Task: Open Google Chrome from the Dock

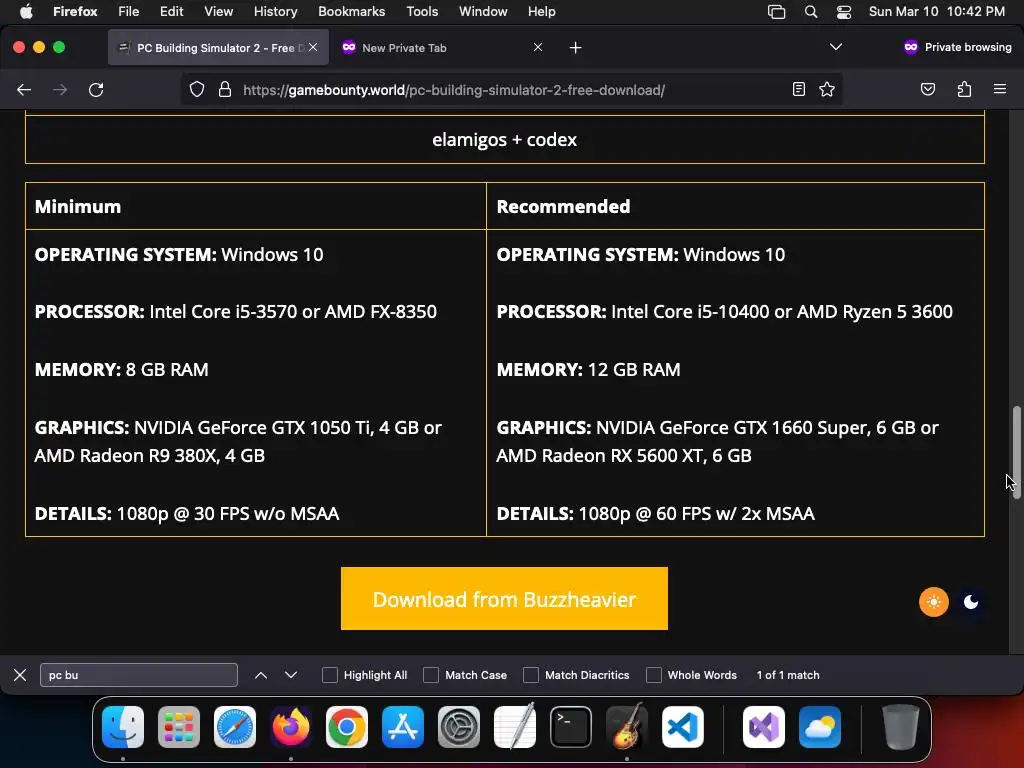Action: point(347,726)
